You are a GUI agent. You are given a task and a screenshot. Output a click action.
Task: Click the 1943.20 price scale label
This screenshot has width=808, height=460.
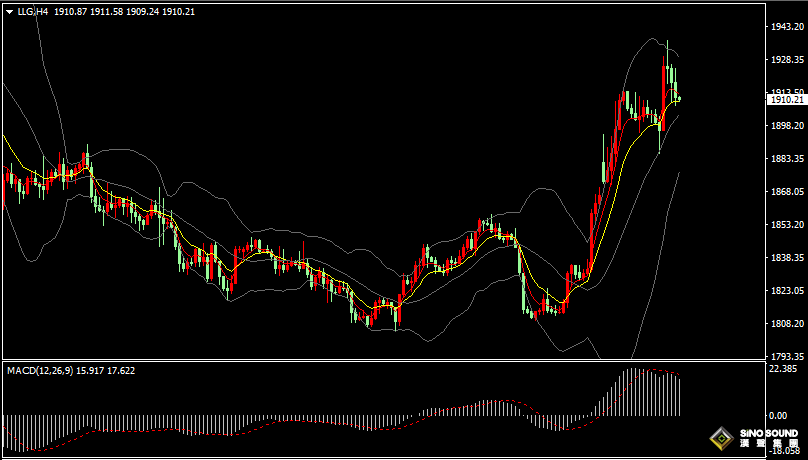coord(787,26)
